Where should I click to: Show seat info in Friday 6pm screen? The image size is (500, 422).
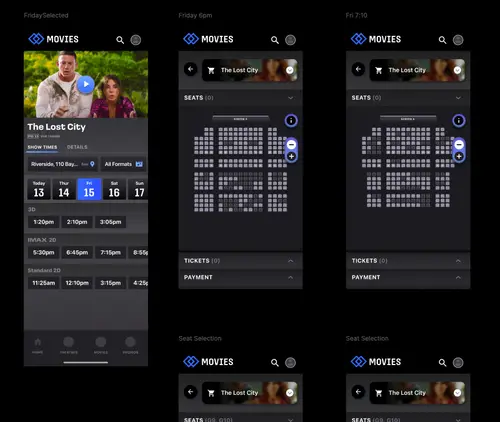click(x=291, y=120)
